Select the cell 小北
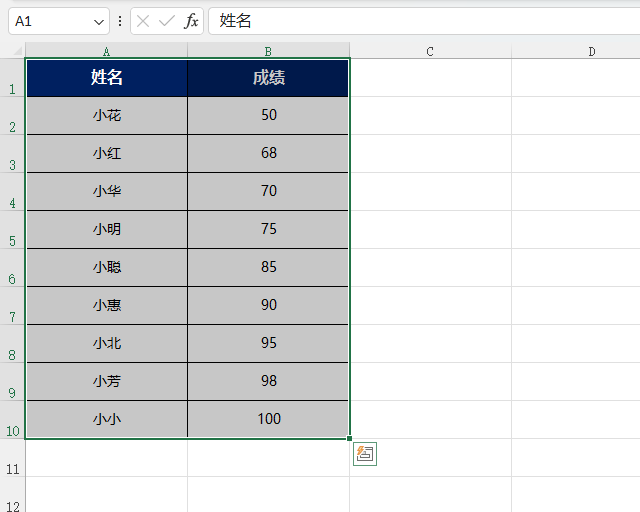Image resolution: width=640 pixels, height=512 pixels. 107,343
